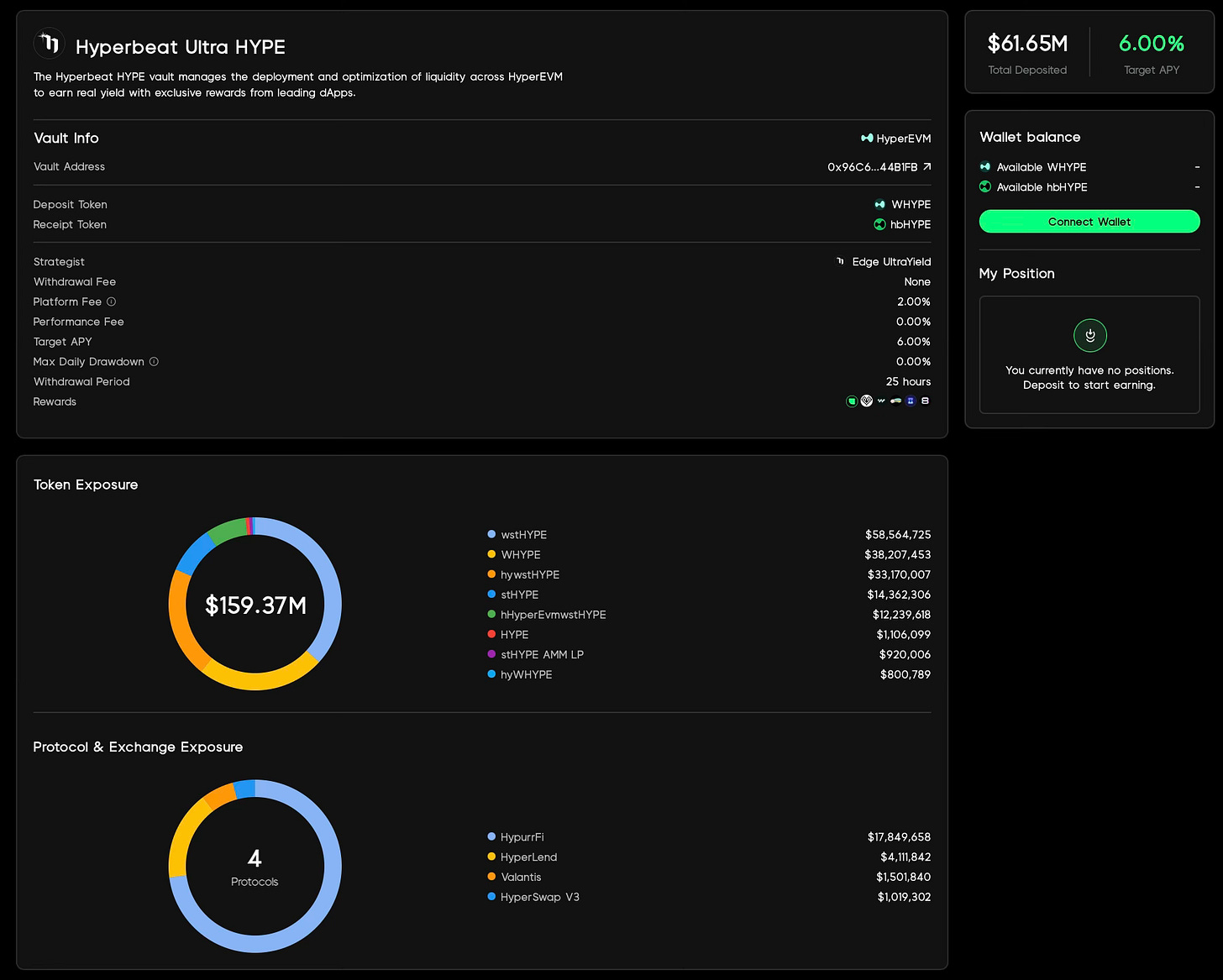Click the HyperEVM network label
Viewport: 1223px width, 980px height.
(904, 139)
